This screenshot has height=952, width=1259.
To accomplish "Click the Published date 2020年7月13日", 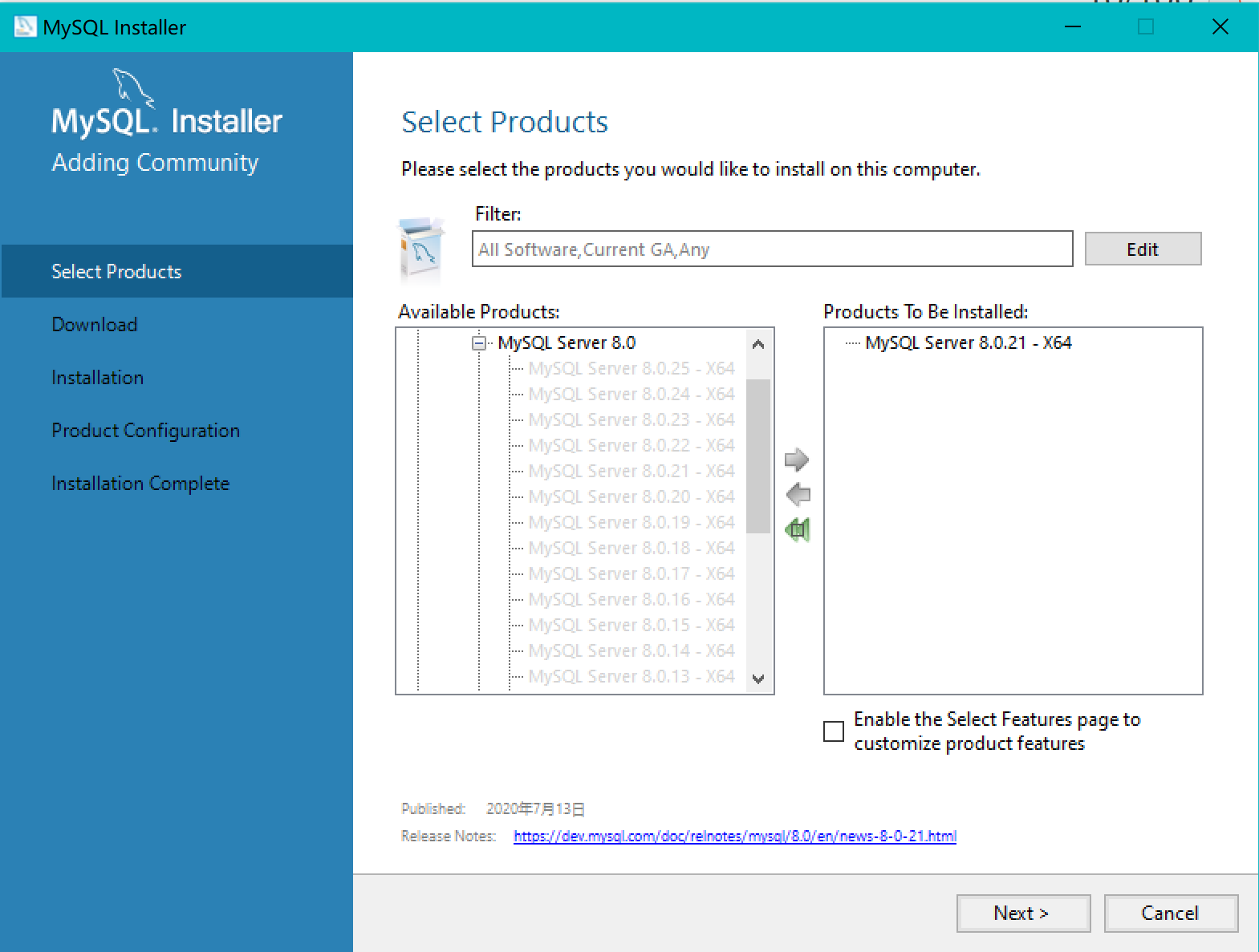I will 535,809.
